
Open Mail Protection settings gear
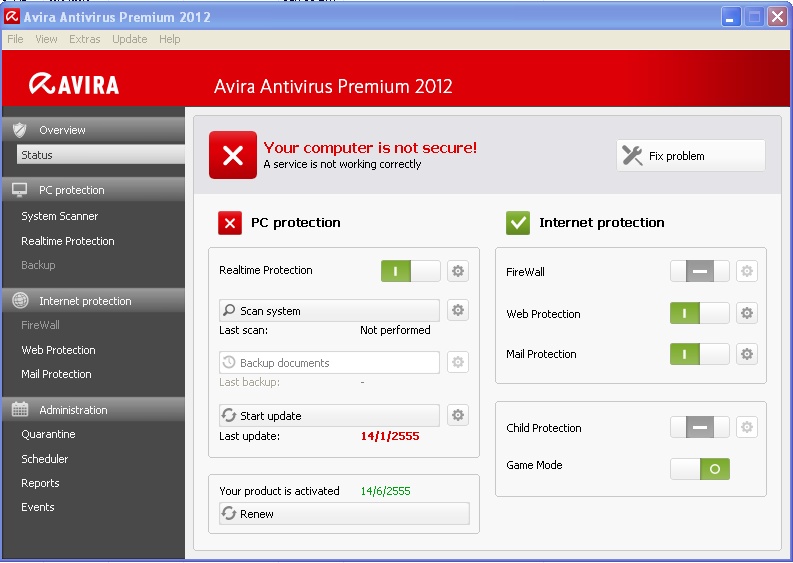(x=746, y=354)
